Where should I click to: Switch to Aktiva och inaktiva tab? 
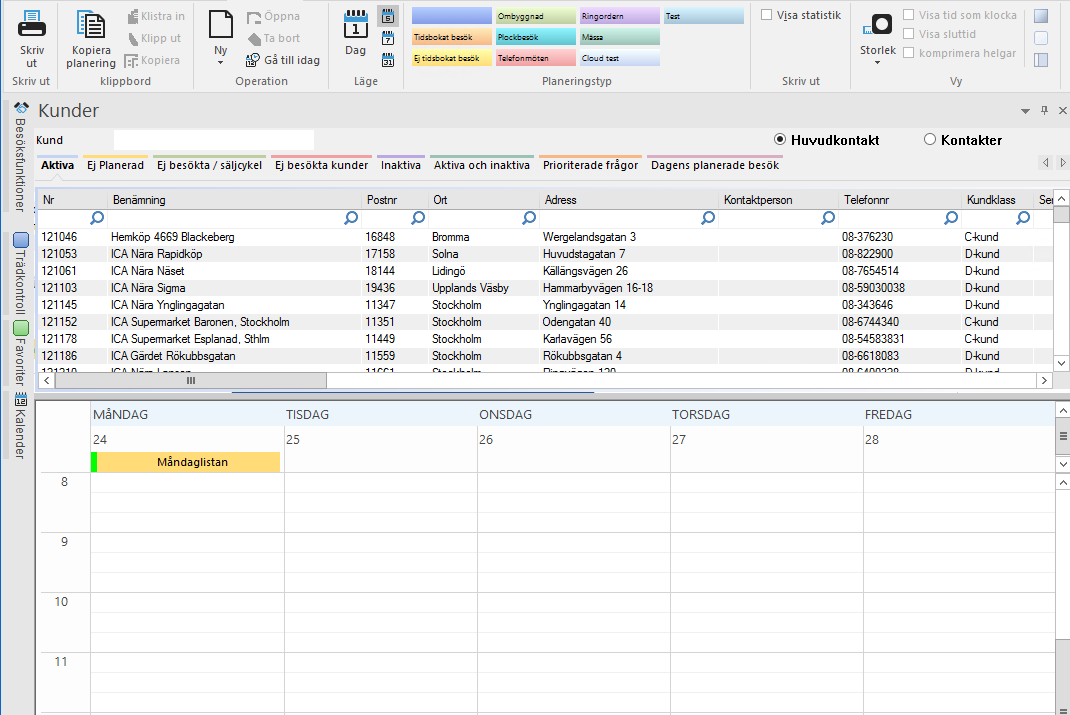482,165
